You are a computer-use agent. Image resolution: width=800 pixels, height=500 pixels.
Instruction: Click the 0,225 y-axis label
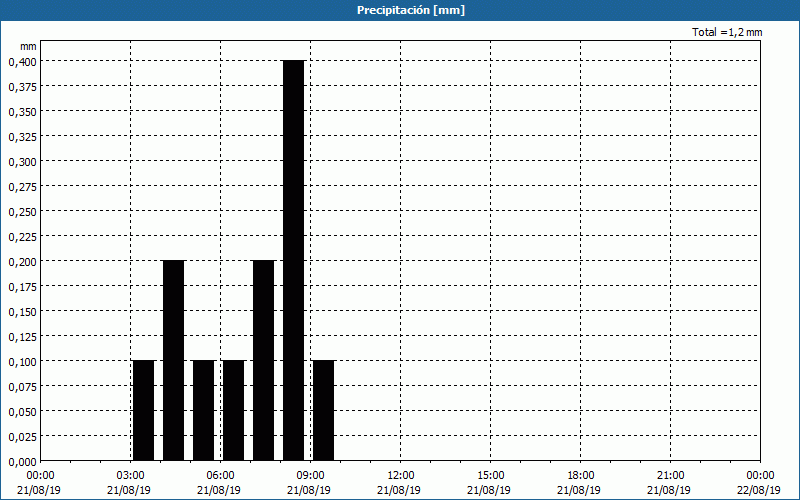point(22,237)
